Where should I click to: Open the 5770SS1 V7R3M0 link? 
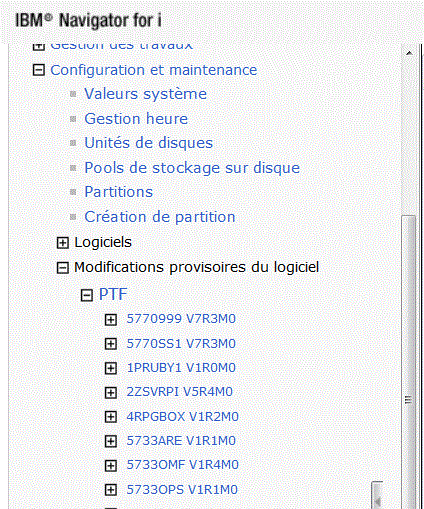tap(181, 344)
